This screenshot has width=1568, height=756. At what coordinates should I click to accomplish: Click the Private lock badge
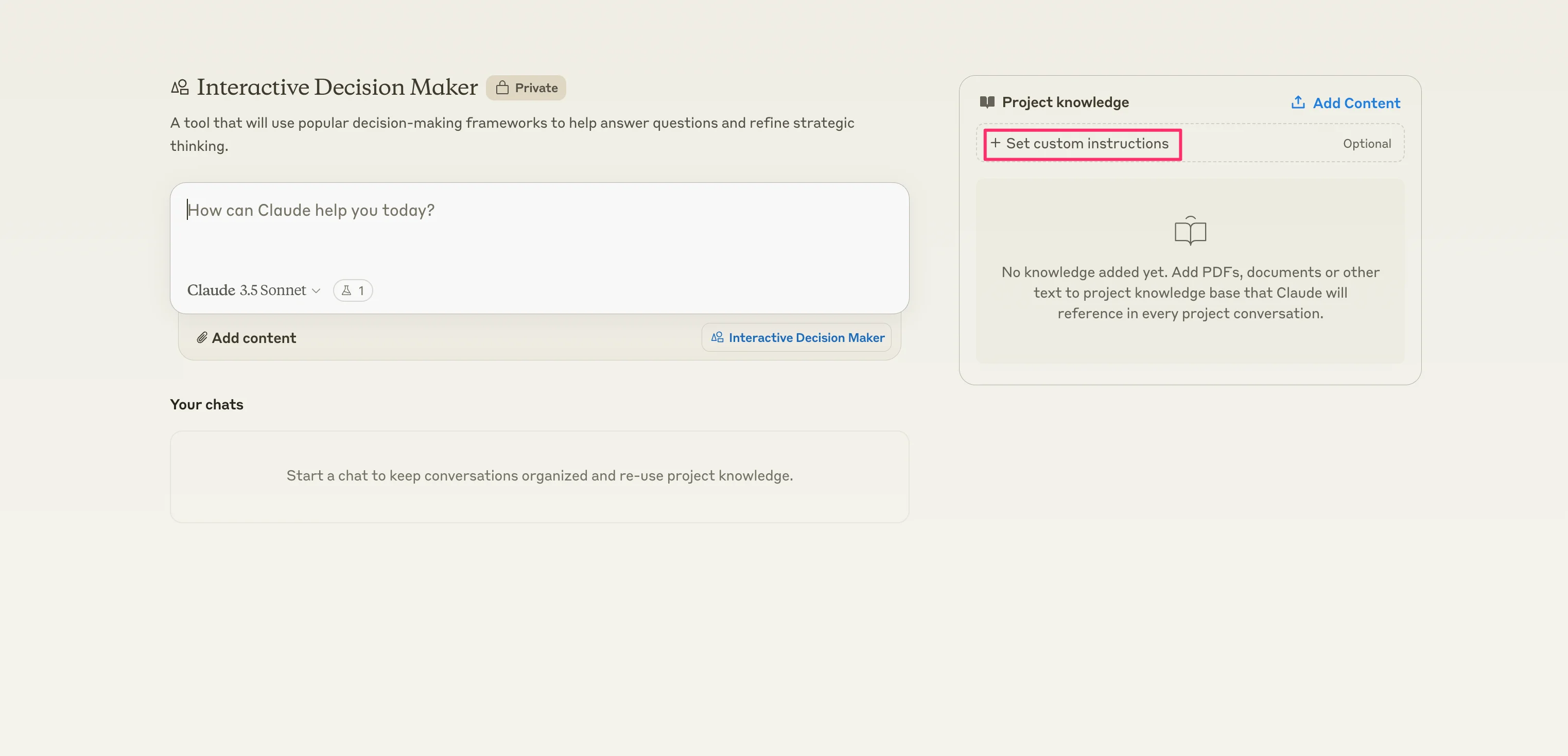[526, 88]
